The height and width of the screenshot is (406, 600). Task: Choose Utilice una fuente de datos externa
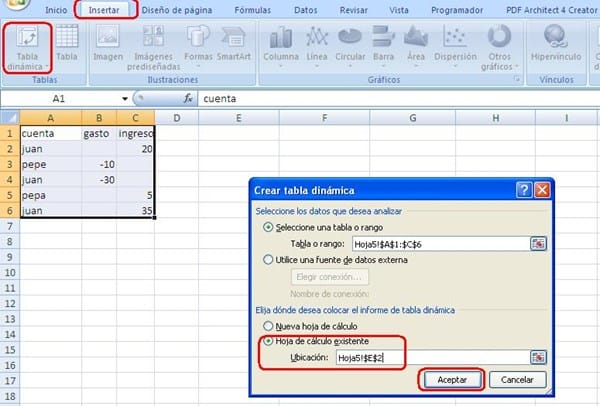(335, 260)
